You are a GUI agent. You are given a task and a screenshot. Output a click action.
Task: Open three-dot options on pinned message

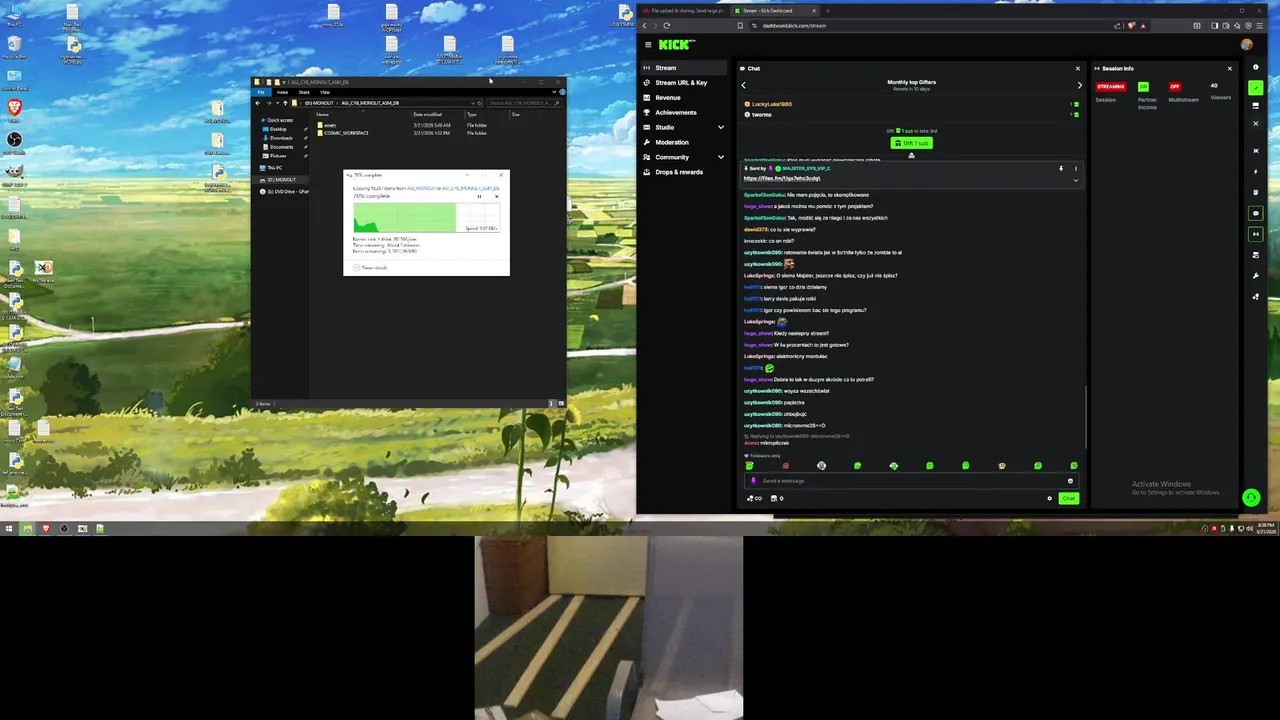[1076, 168]
